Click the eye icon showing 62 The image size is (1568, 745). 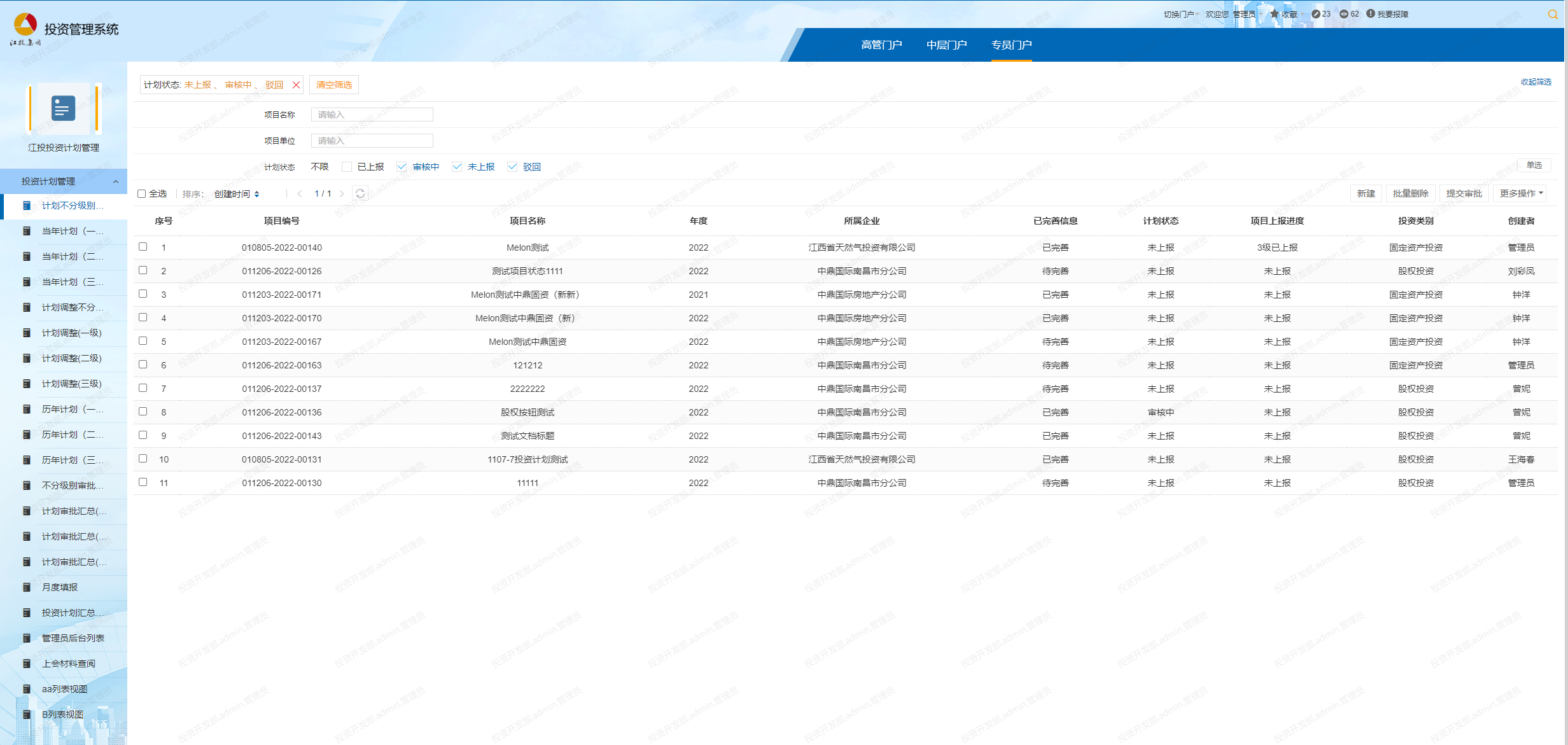(x=1343, y=14)
